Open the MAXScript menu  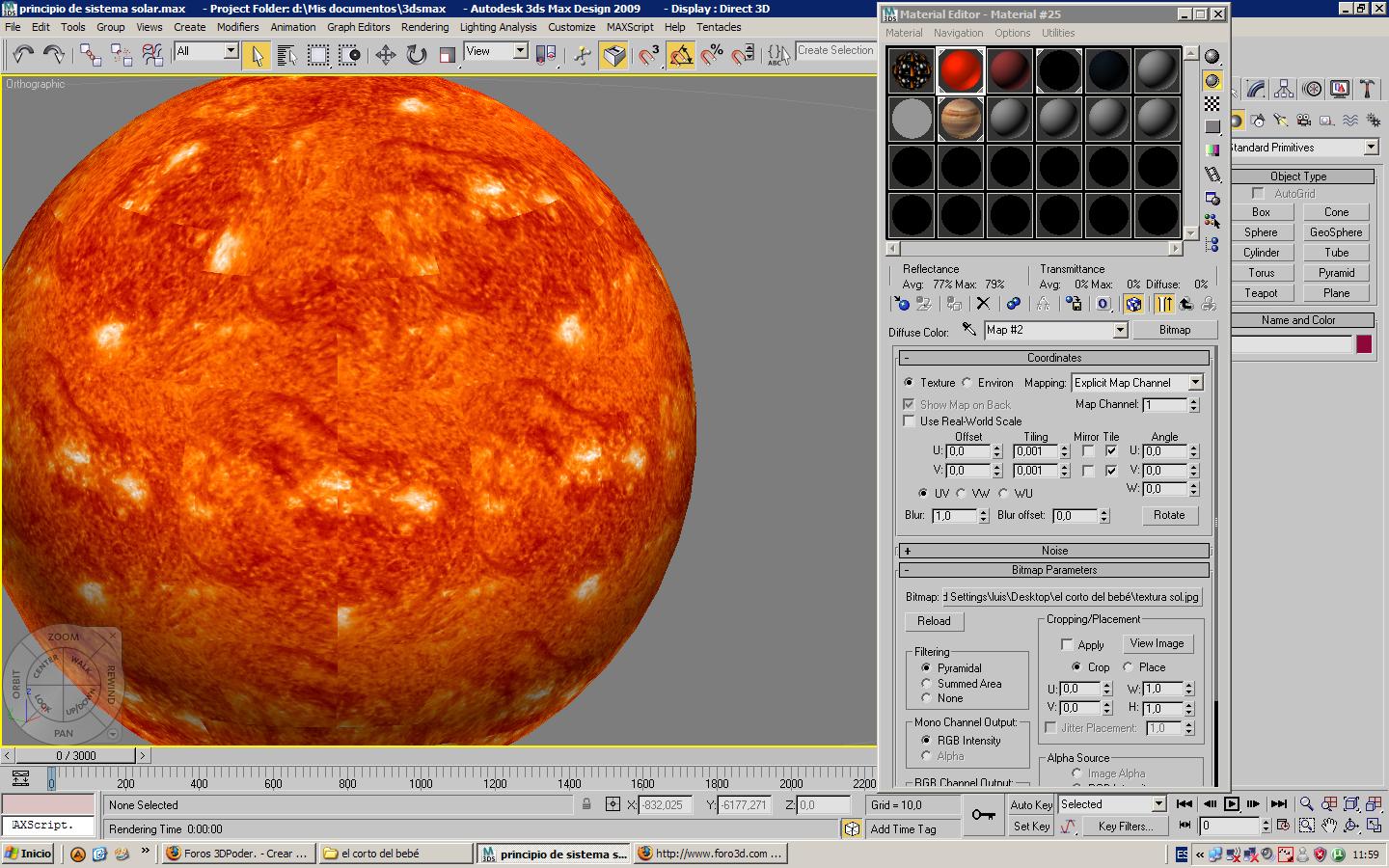point(630,27)
